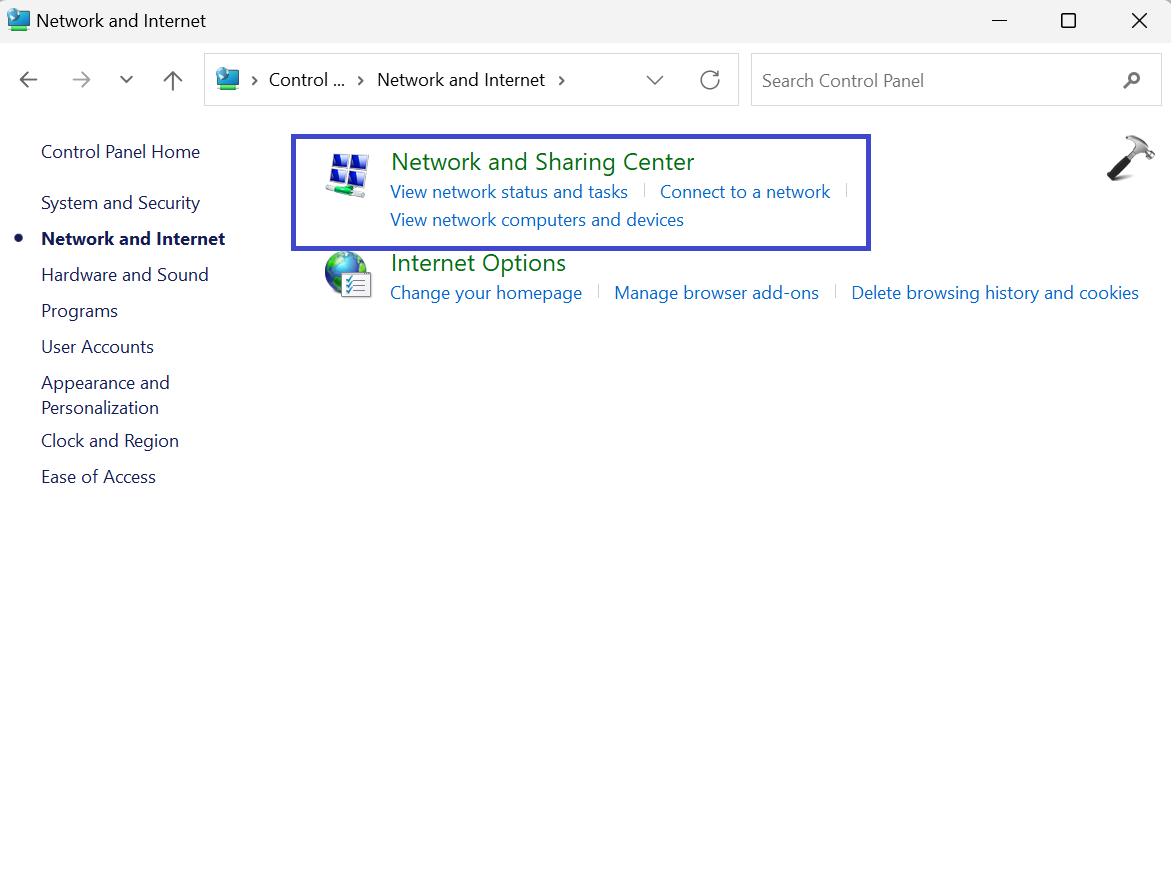The image size is (1171, 871).
Task: Click Manage browser add-ons link
Action: (716, 293)
